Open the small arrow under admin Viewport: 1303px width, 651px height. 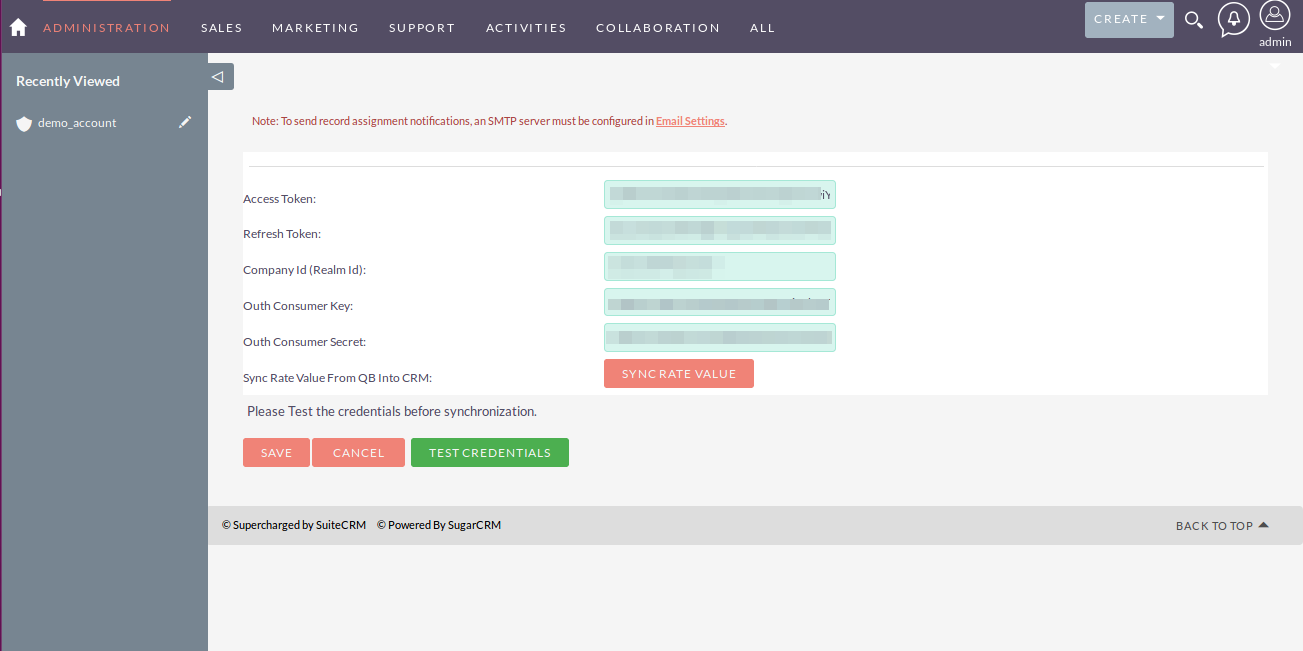click(1275, 66)
